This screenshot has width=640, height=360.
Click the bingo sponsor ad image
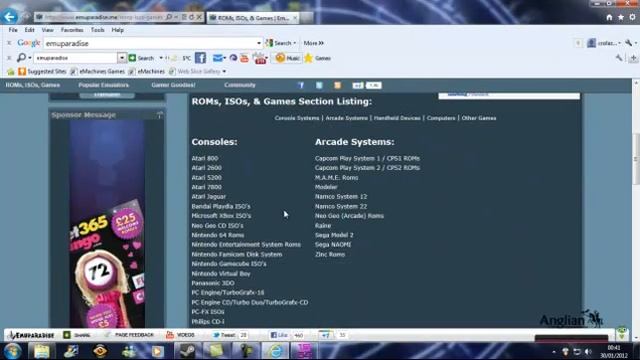[107, 224]
